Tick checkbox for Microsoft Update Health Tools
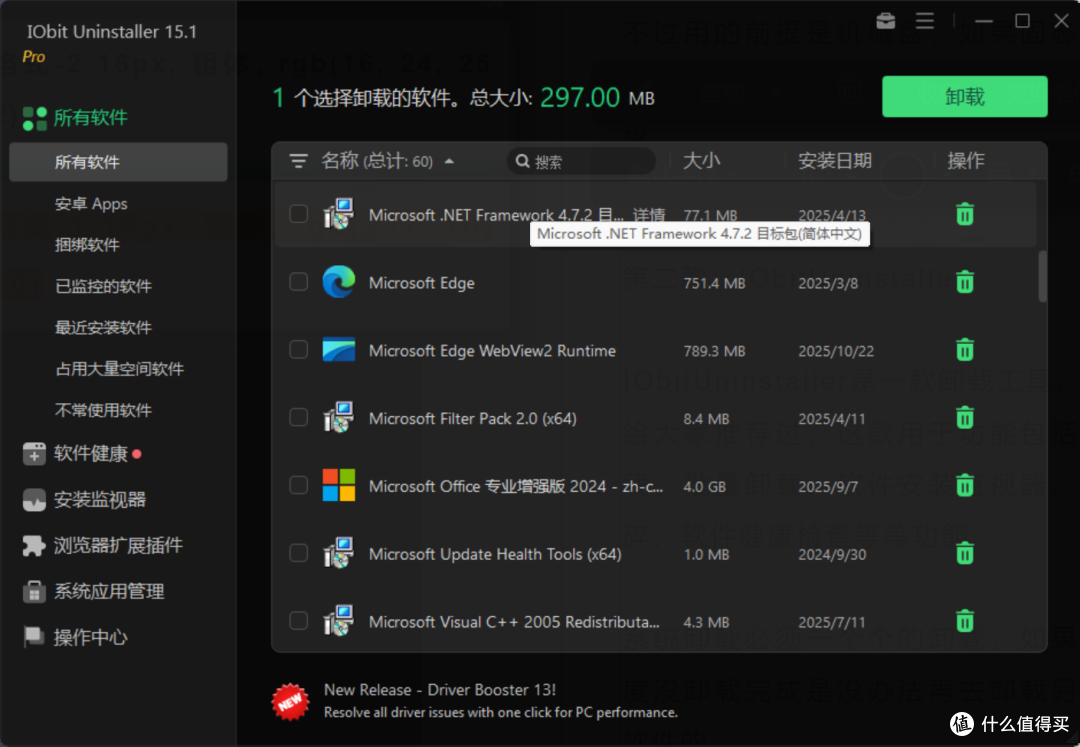 click(298, 554)
